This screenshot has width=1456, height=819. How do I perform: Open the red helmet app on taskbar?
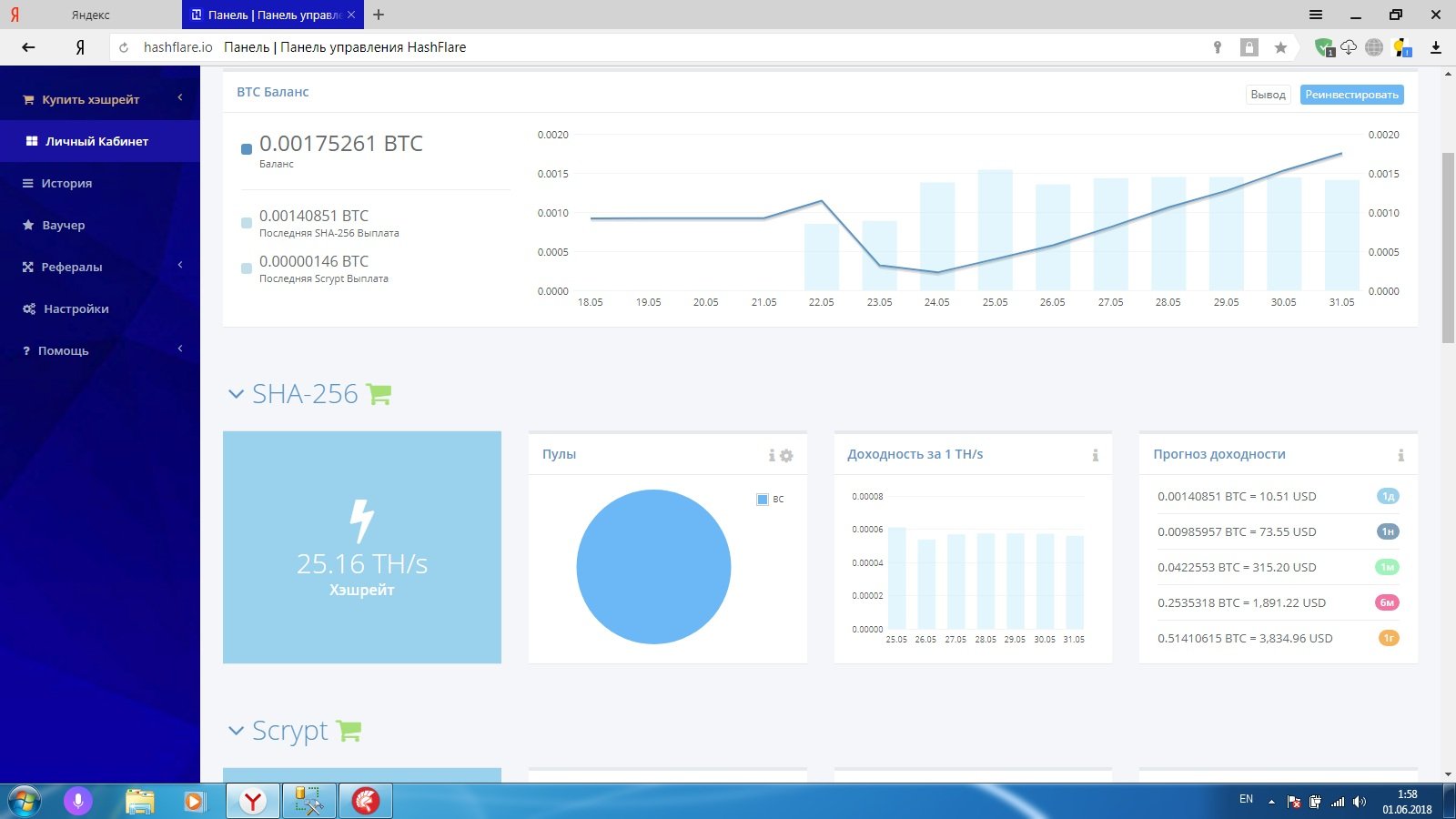point(366,801)
